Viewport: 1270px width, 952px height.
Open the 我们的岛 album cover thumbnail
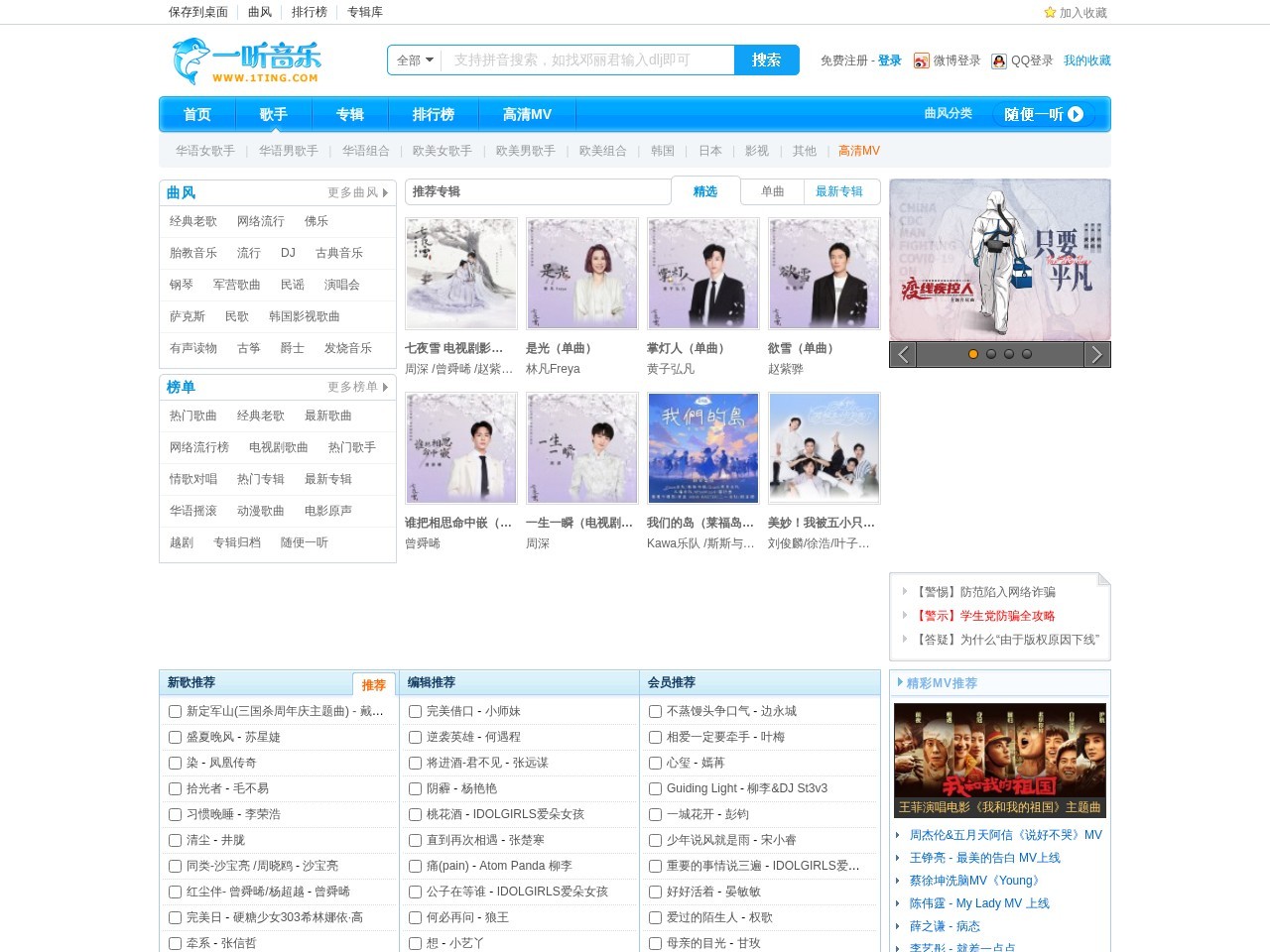[x=702, y=448]
